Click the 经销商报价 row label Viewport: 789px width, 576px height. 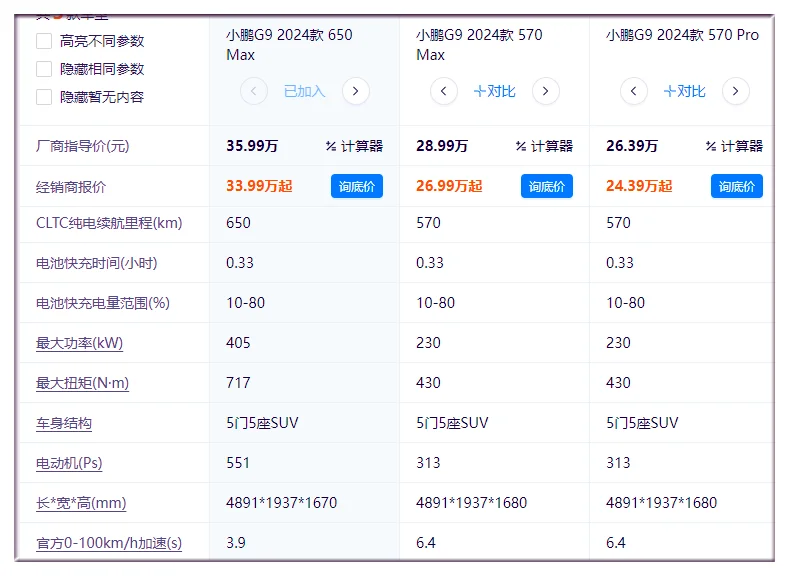pos(71,187)
